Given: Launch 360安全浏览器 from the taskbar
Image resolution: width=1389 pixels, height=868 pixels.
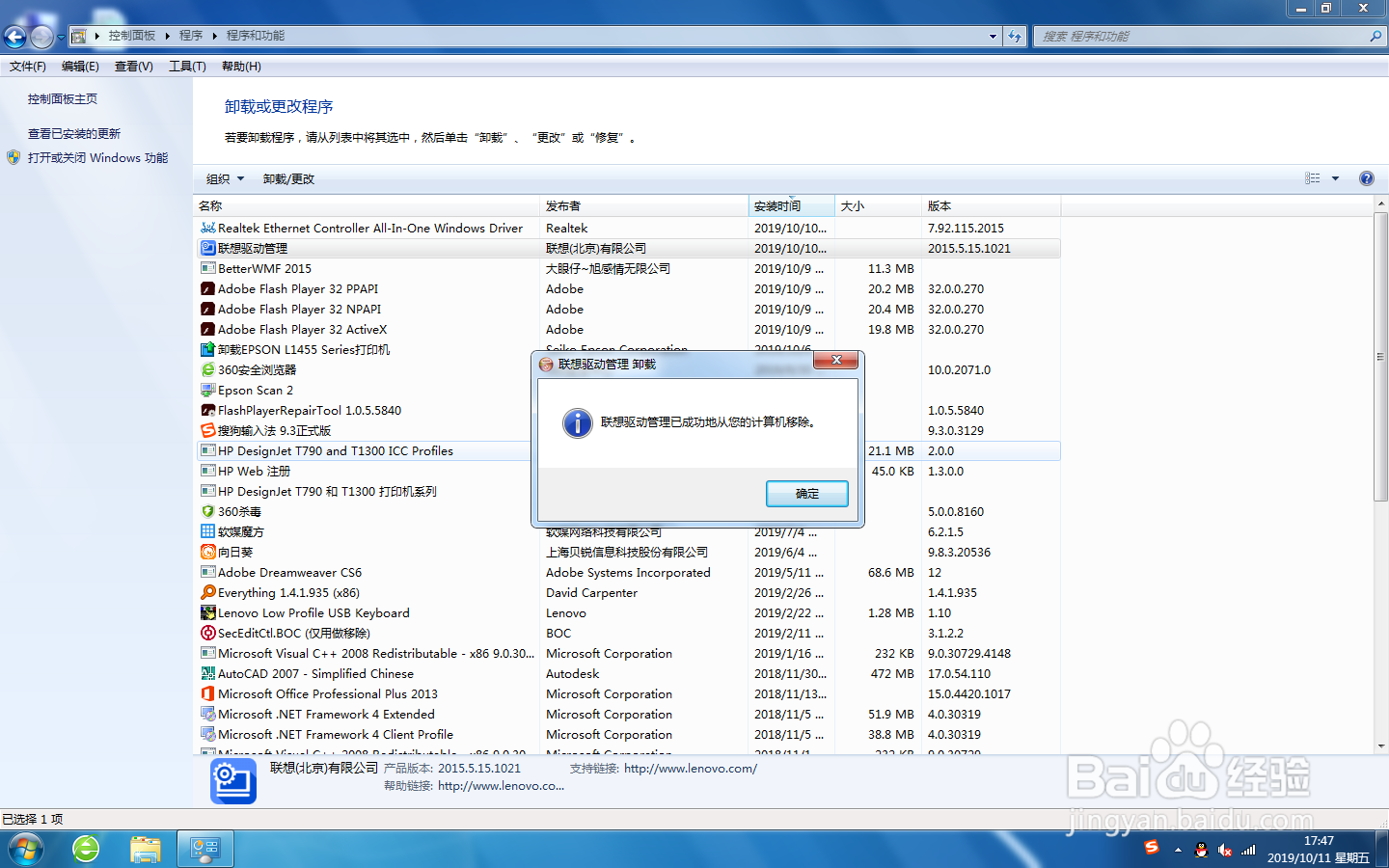Looking at the screenshot, I should point(86,848).
